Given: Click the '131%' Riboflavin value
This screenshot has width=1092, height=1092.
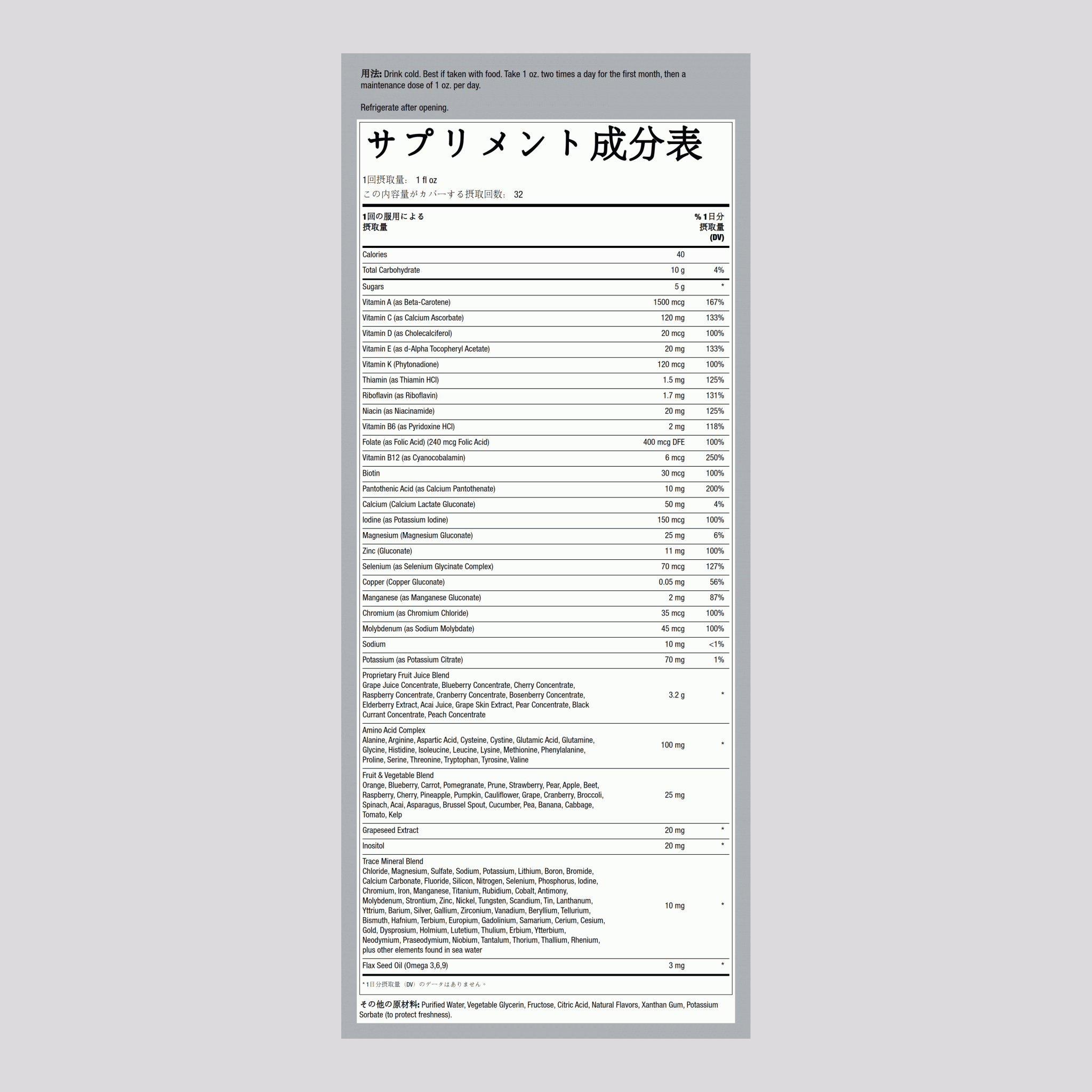Looking at the screenshot, I should point(715,396).
